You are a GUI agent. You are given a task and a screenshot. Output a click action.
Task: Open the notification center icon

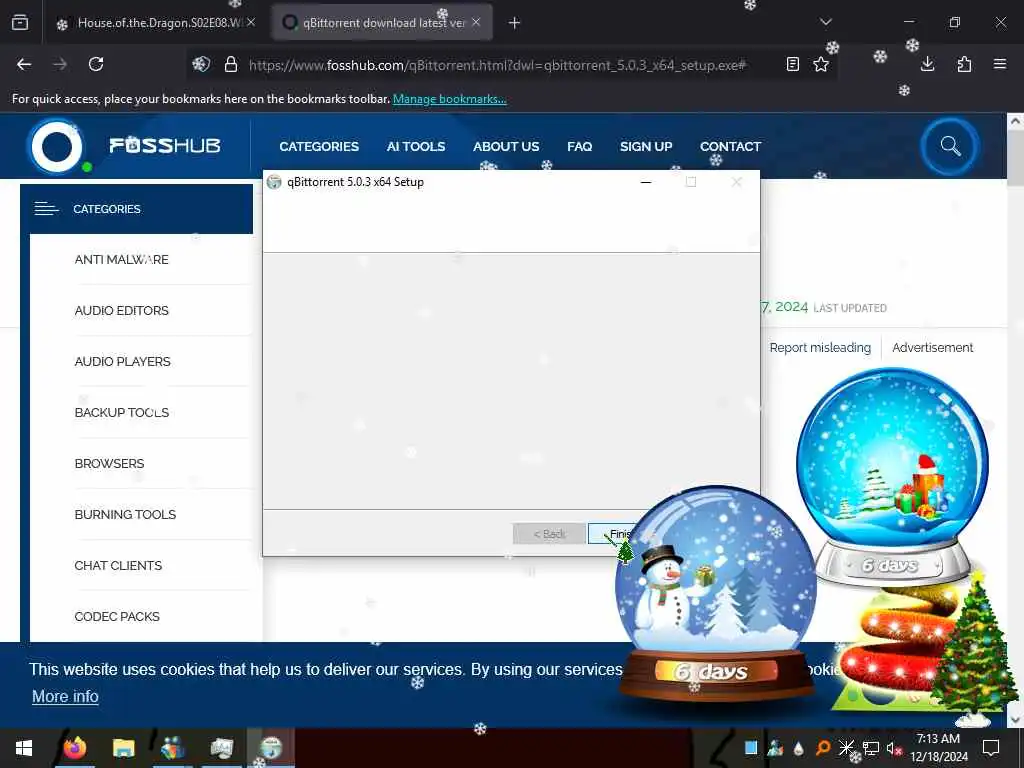[x=991, y=748]
